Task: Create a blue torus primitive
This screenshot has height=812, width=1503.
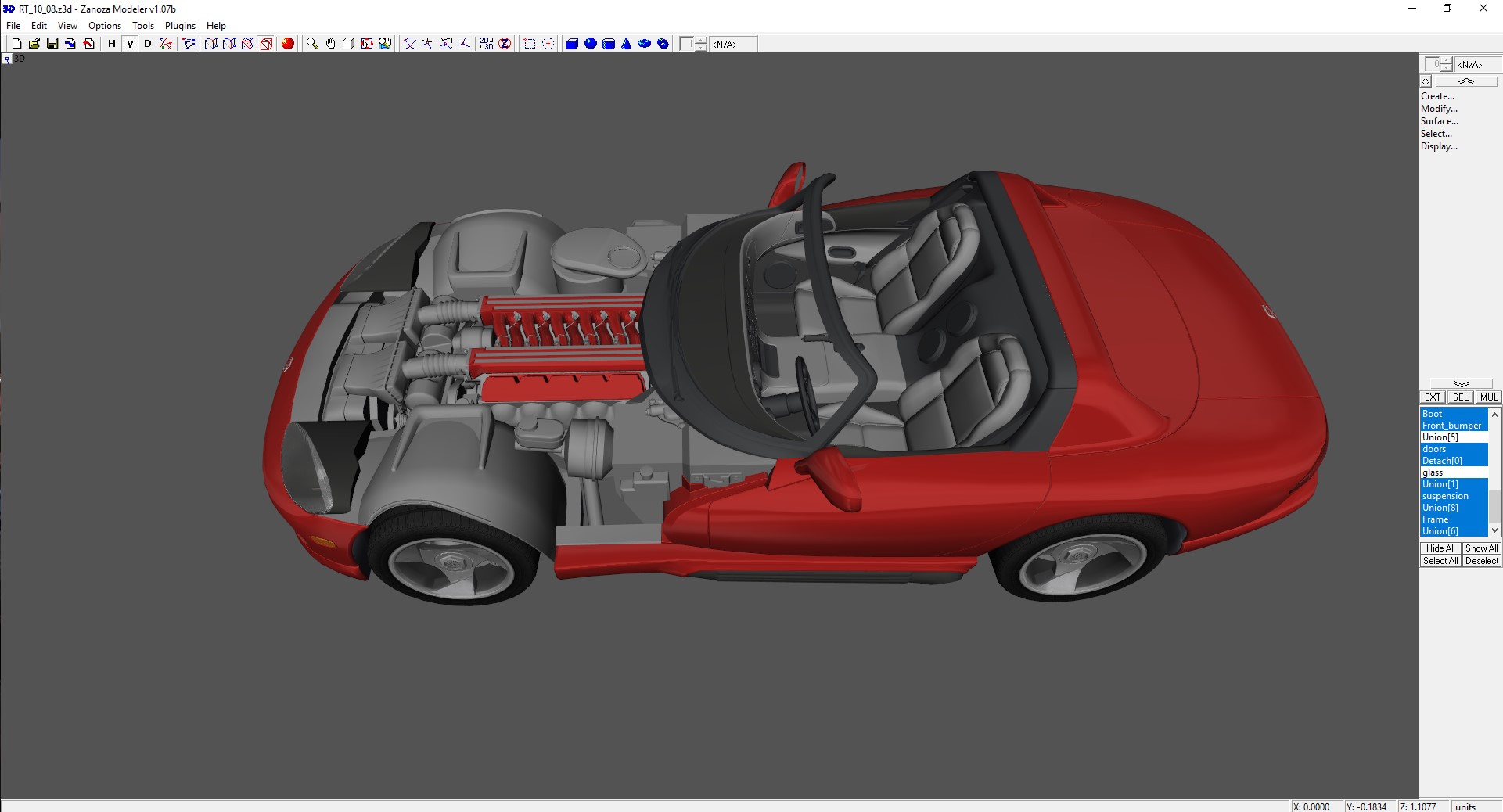Action: [x=645, y=44]
